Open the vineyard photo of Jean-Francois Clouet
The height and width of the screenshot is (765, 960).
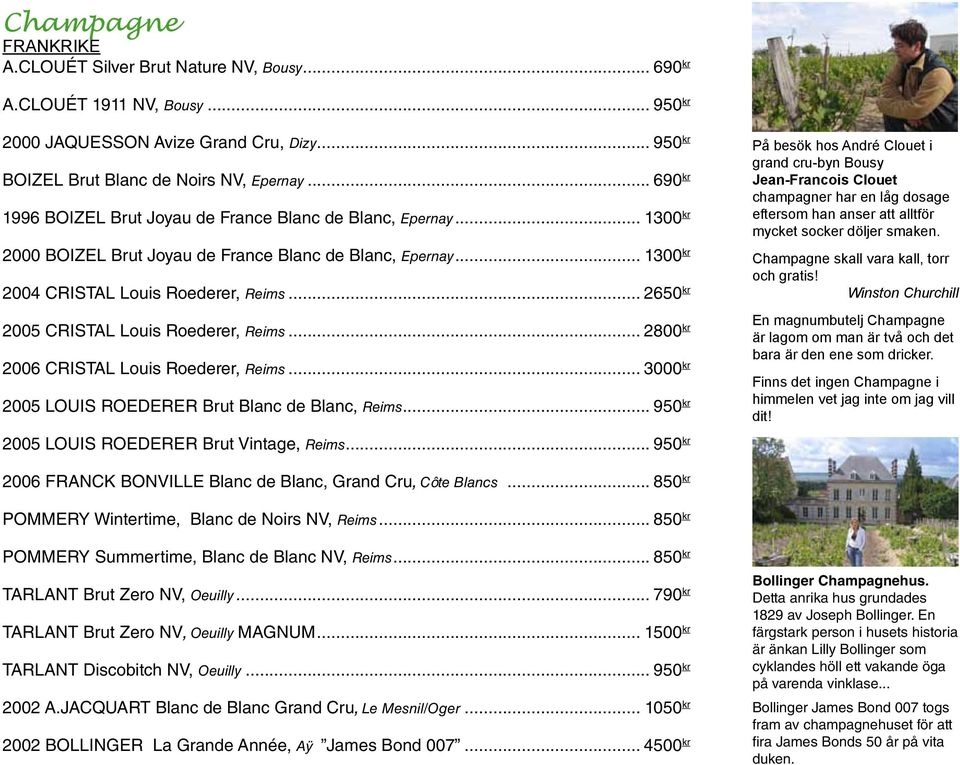click(x=855, y=67)
